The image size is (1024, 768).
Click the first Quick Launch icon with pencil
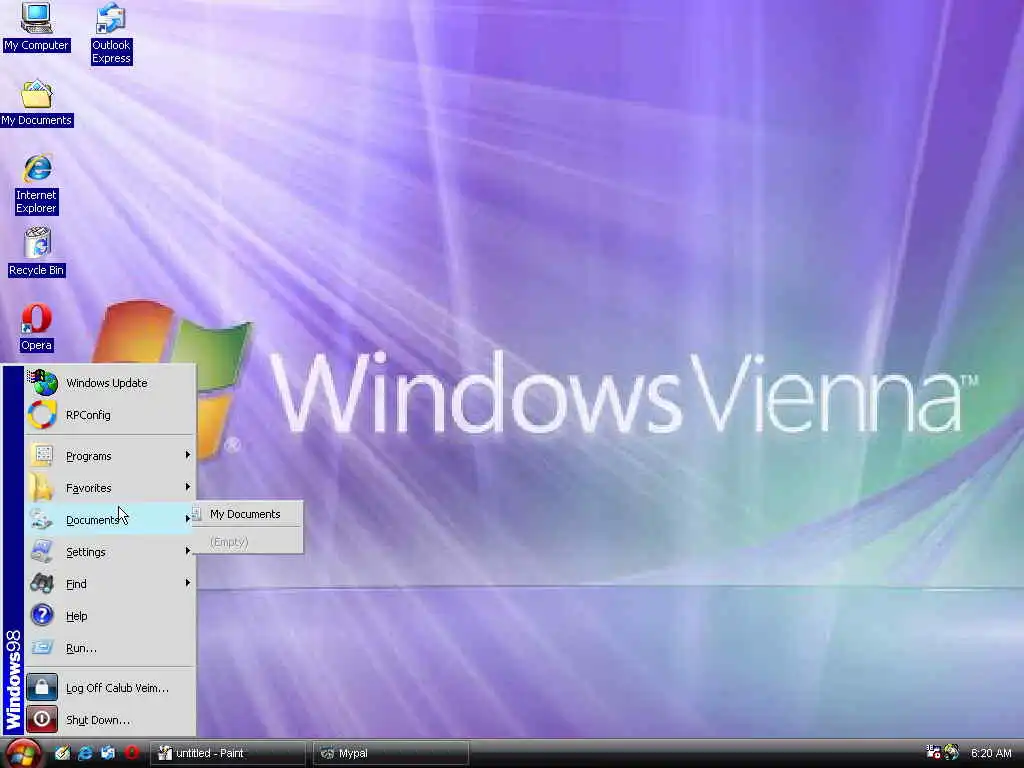click(62, 753)
